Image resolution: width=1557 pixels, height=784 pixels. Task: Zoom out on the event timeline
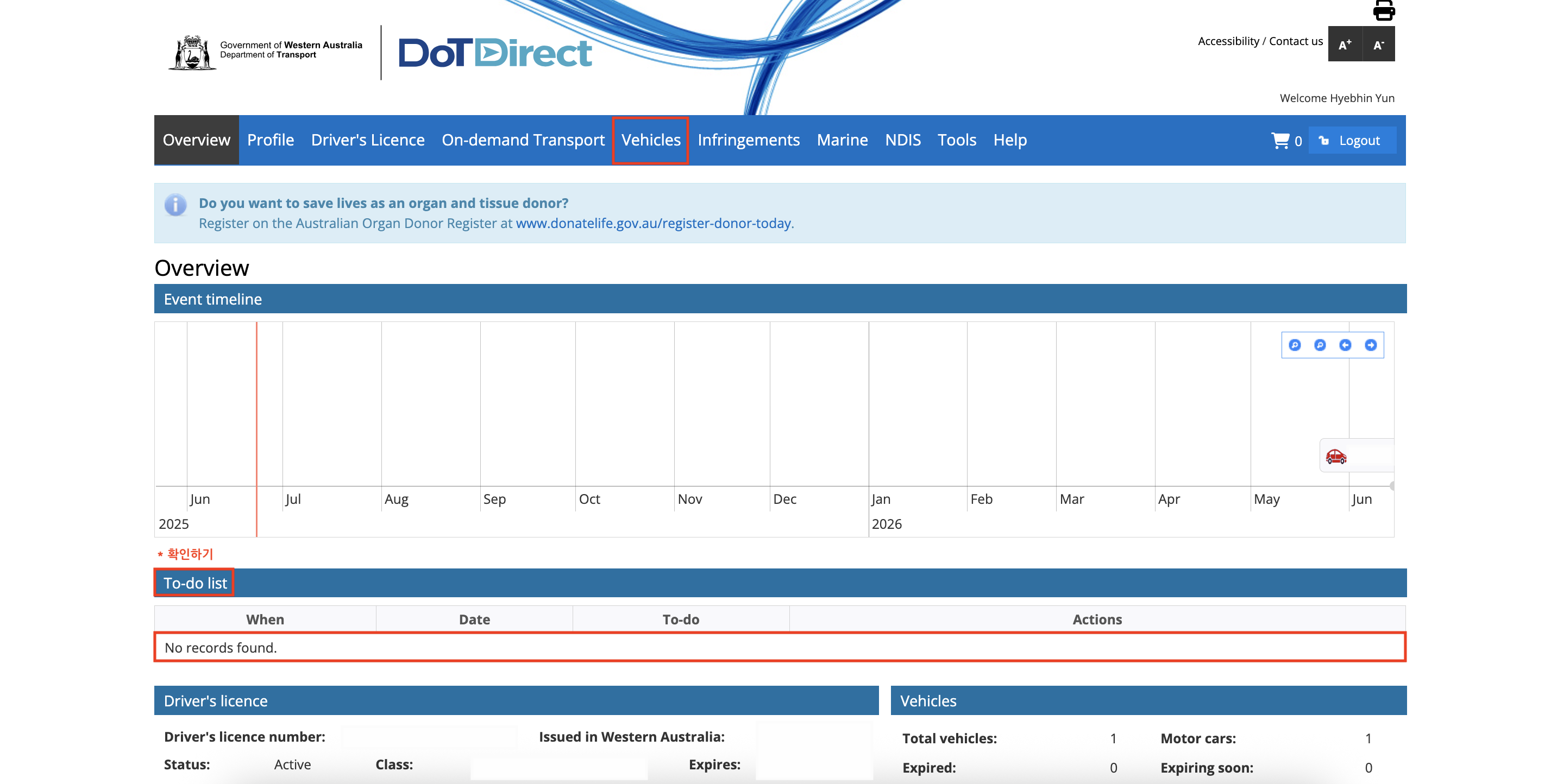(x=1320, y=345)
